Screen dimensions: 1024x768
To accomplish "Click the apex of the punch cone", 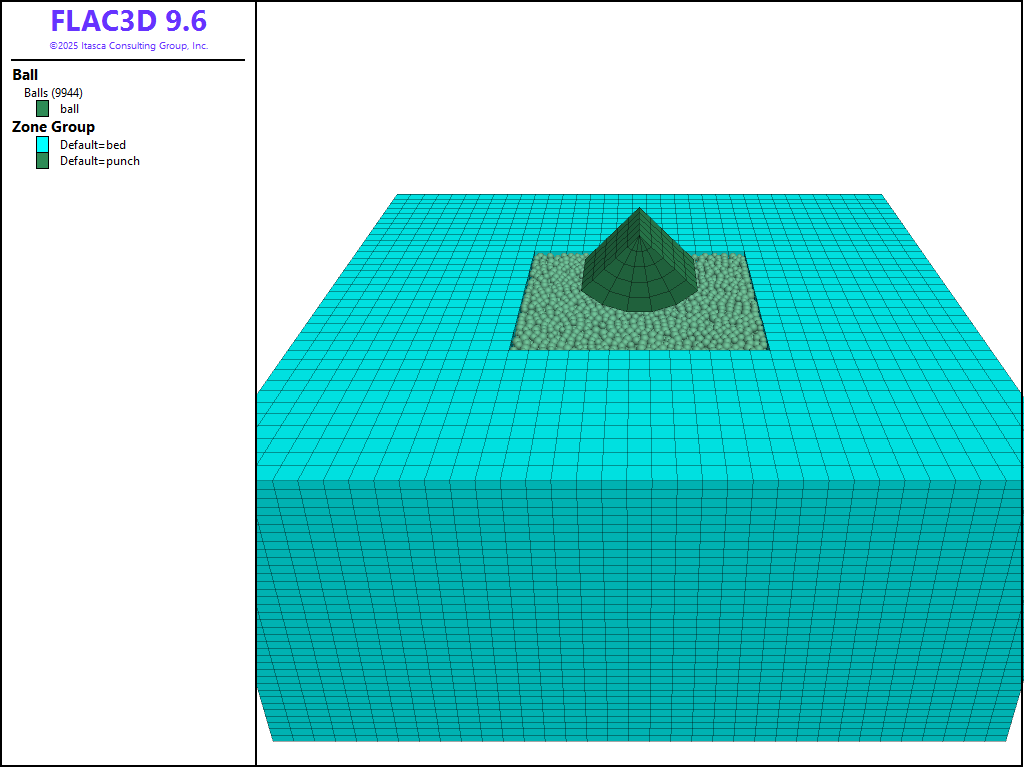I will point(640,210).
